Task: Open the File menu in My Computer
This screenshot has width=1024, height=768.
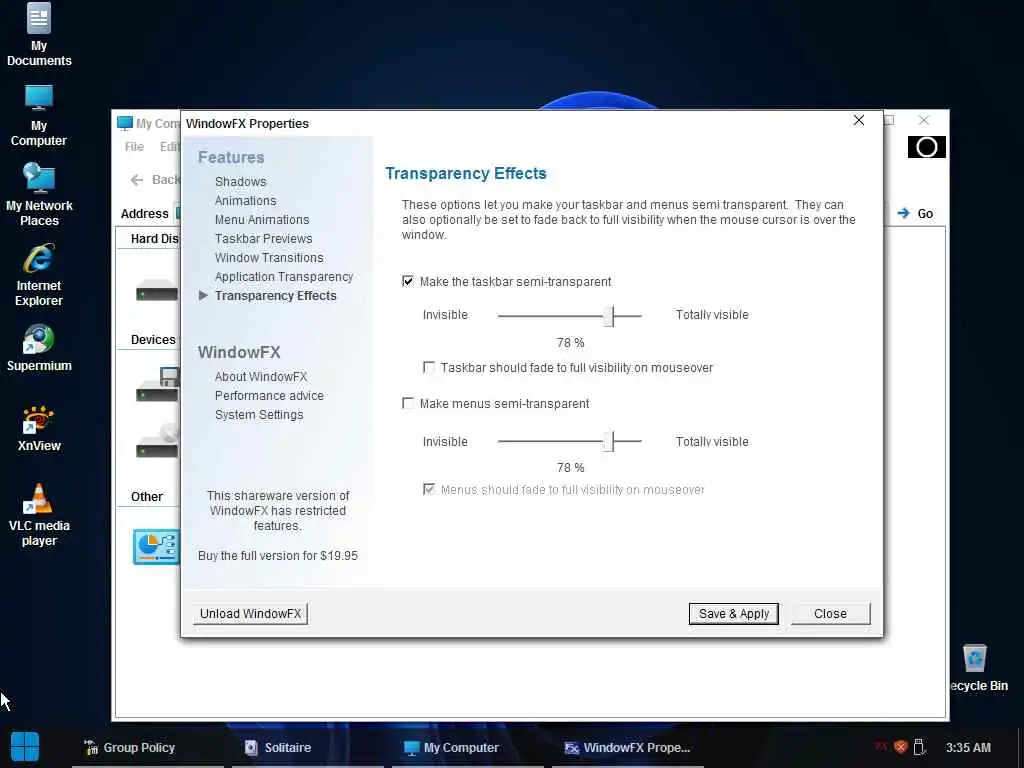Action: (x=135, y=147)
